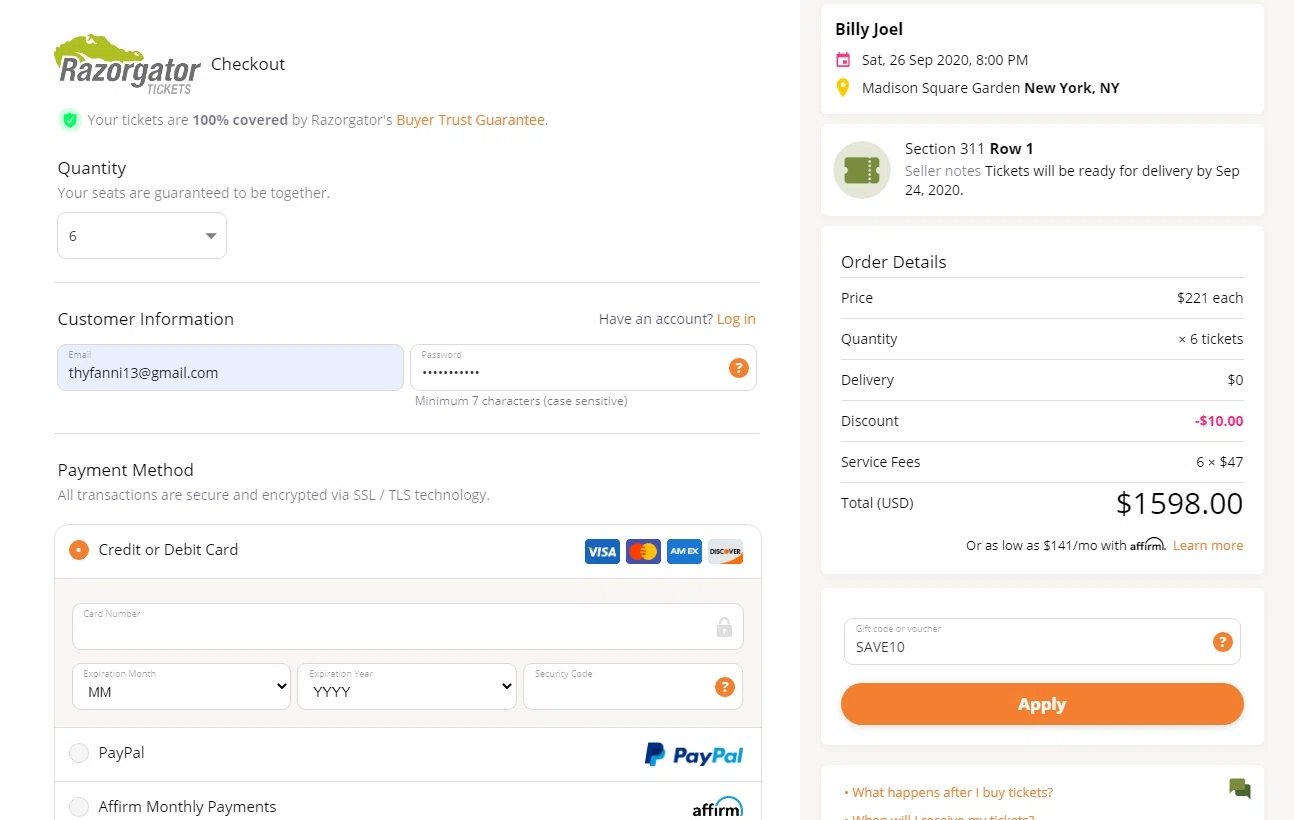
Task: Click the security code help icon
Action: pyautogui.click(x=725, y=687)
